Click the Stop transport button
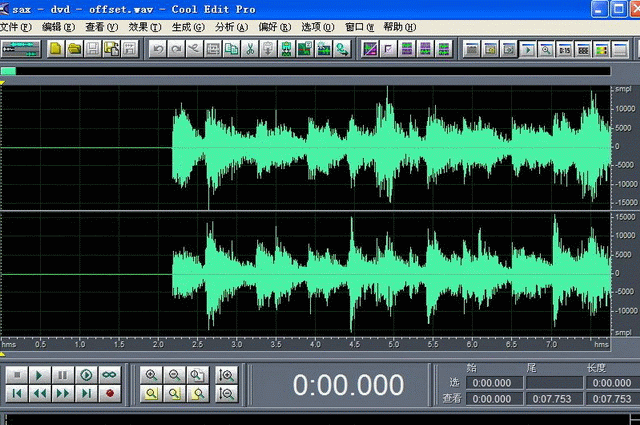The image size is (640, 425). [17, 375]
